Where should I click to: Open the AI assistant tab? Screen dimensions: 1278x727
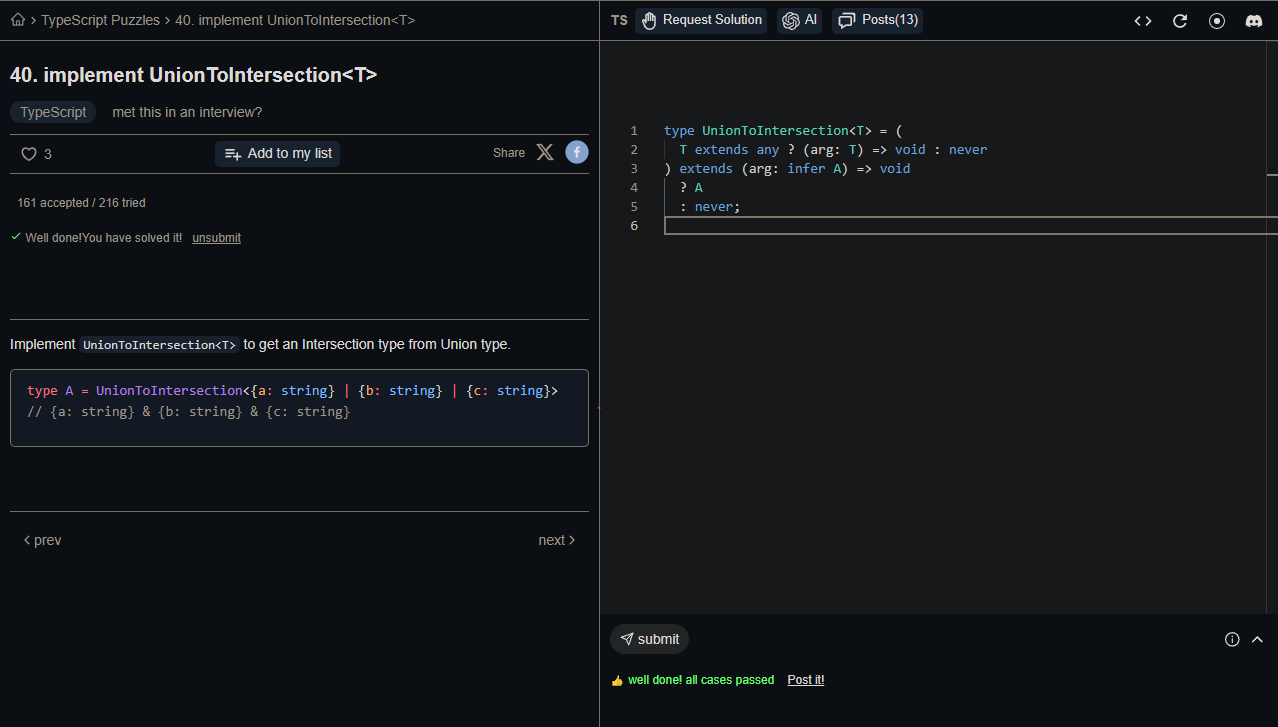pos(800,20)
